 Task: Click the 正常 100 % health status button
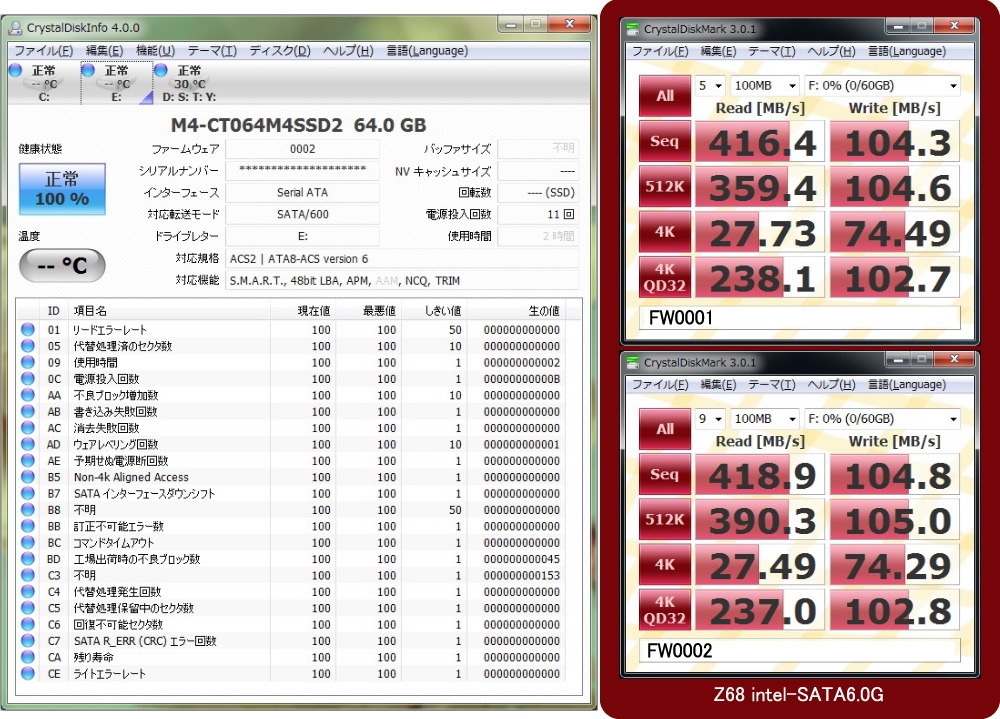[62, 189]
